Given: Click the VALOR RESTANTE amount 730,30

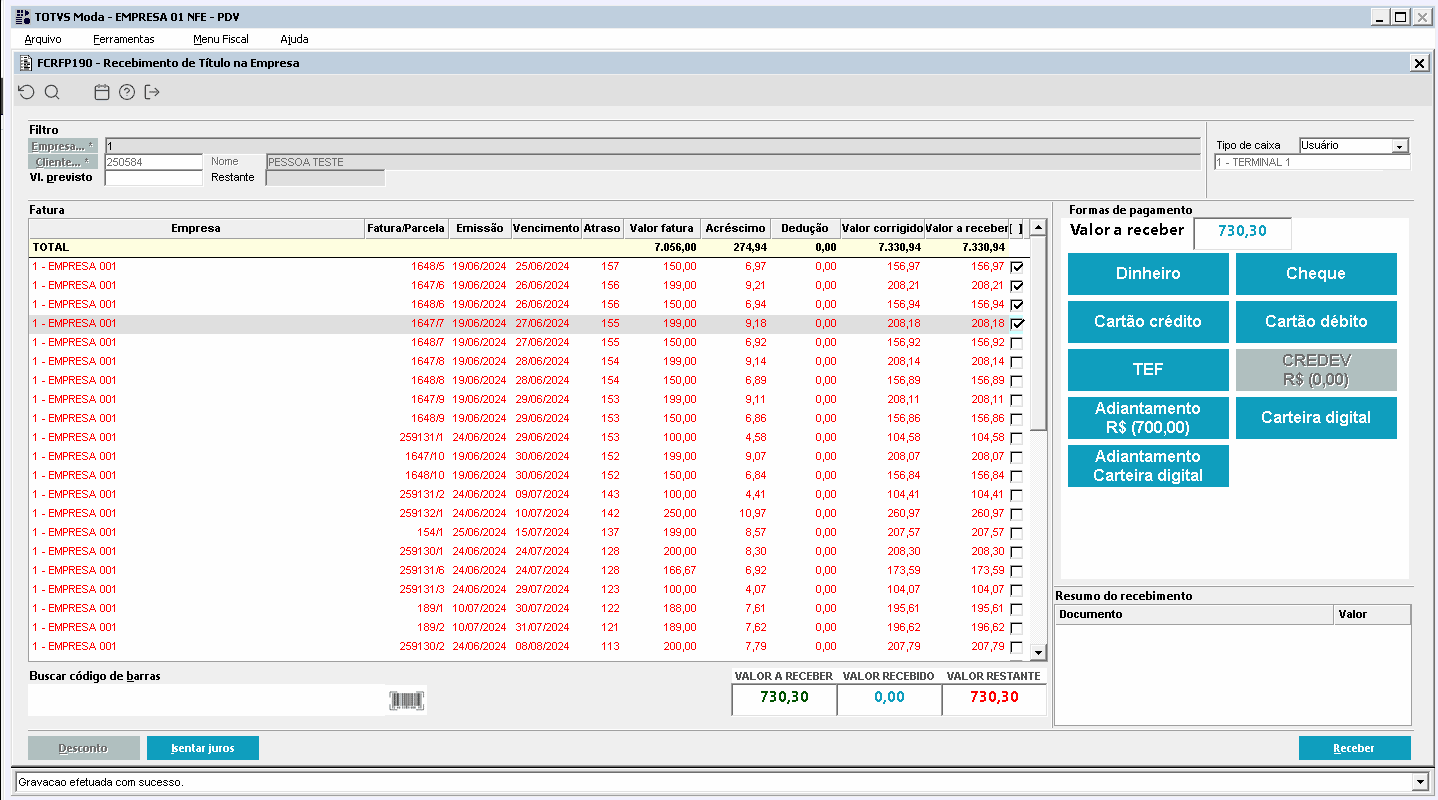Looking at the screenshot, I should click(x=993, y=698).
